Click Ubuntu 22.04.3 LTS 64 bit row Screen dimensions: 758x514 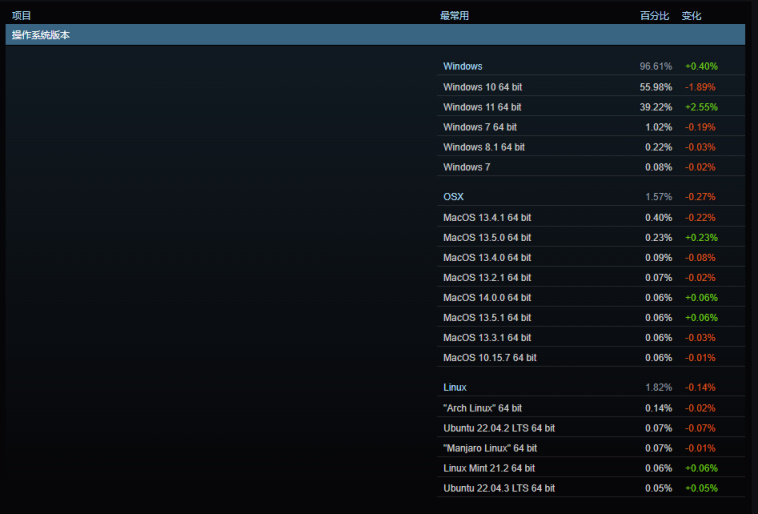(x=591, y=488)
